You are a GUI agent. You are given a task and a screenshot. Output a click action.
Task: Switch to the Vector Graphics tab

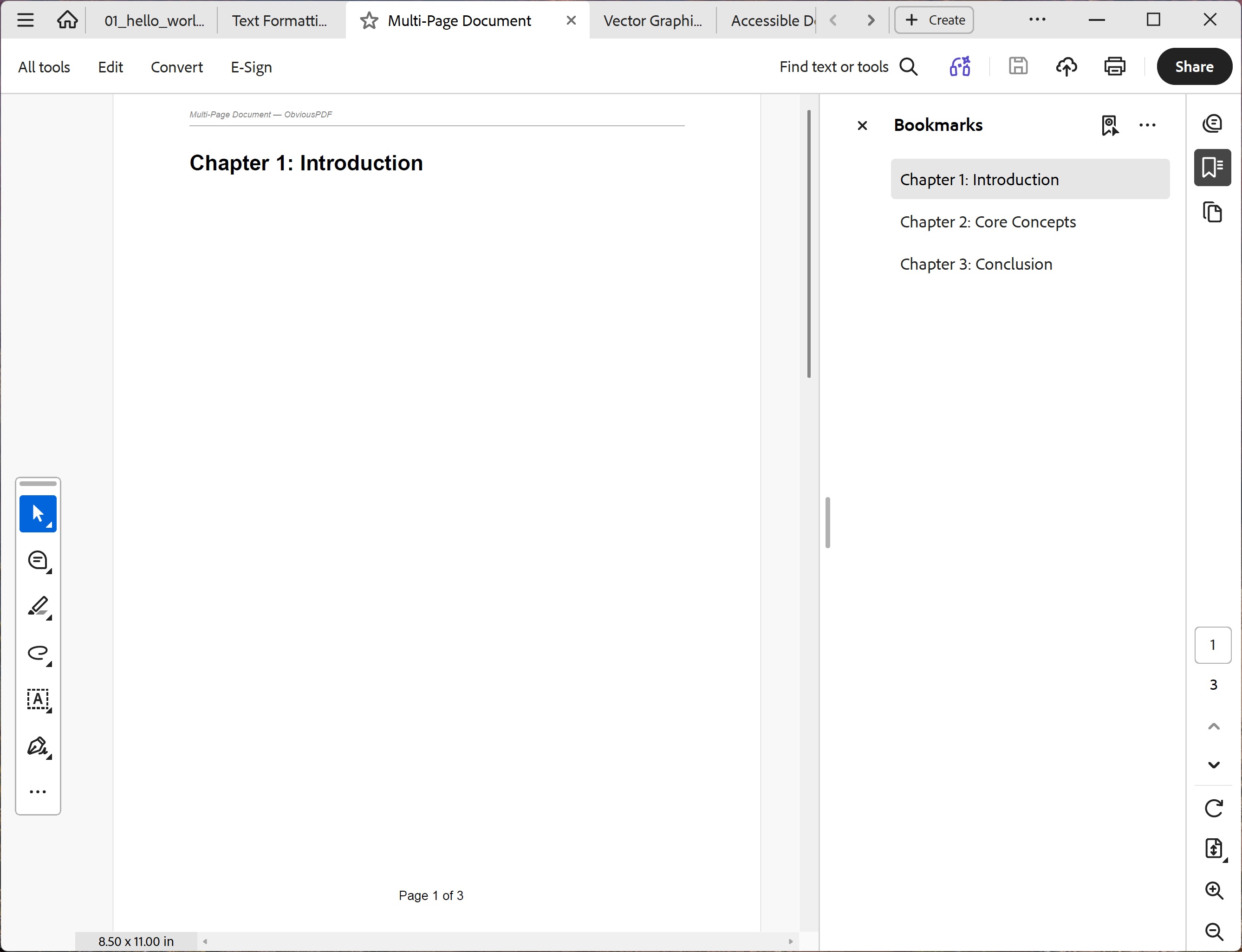click(652, 20)
